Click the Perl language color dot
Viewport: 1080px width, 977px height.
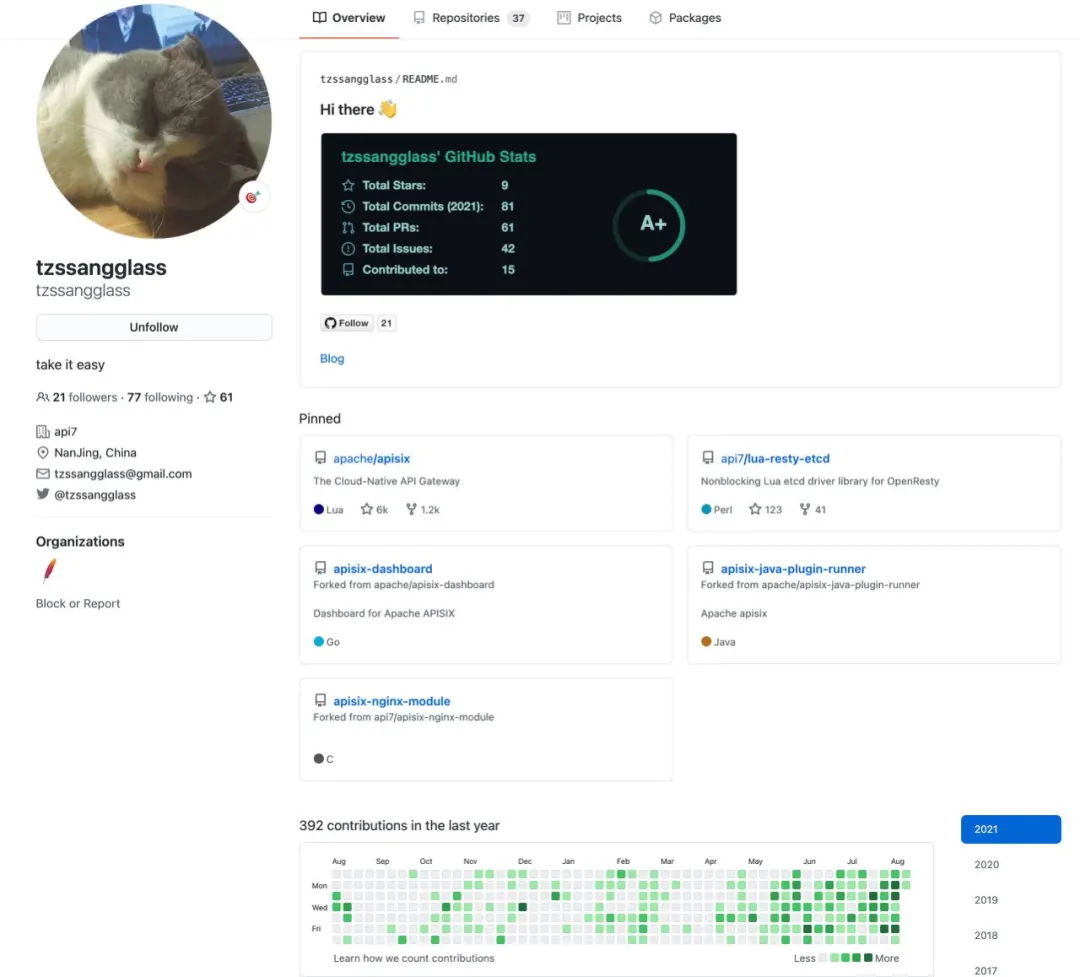[x=706, y=510]
